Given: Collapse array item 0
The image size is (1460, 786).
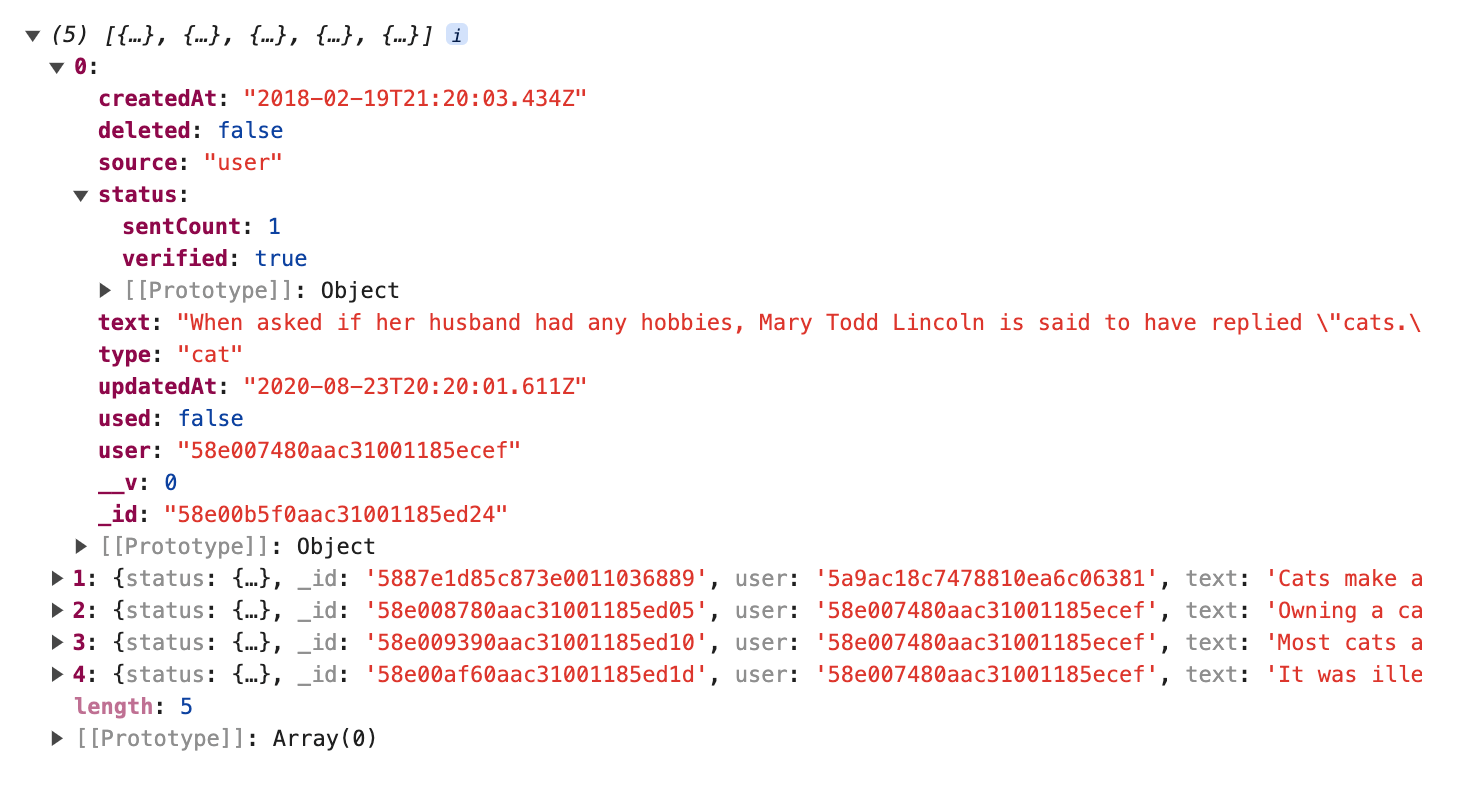Looking at the screenshot, I should pos(57,68).
